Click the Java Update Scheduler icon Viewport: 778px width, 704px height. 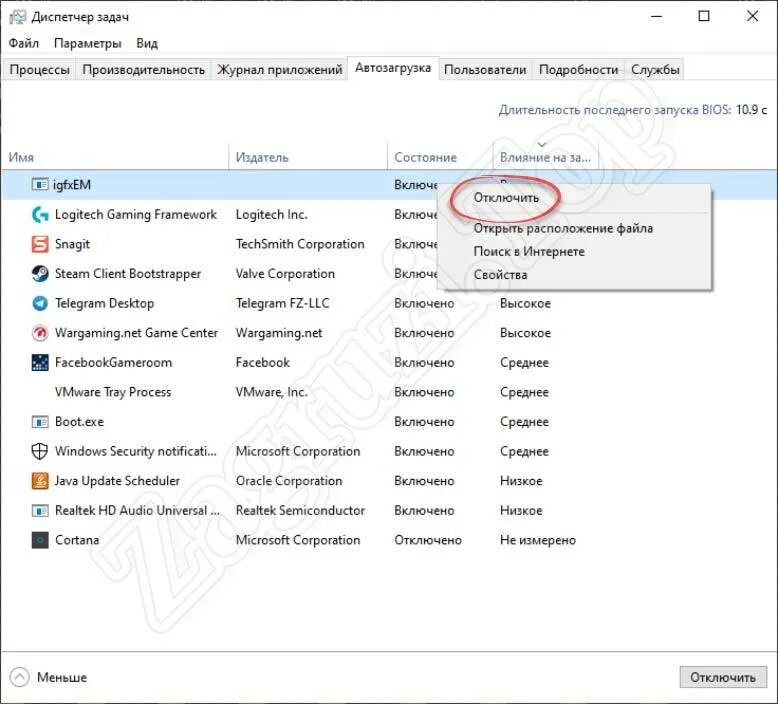point(40,481)
